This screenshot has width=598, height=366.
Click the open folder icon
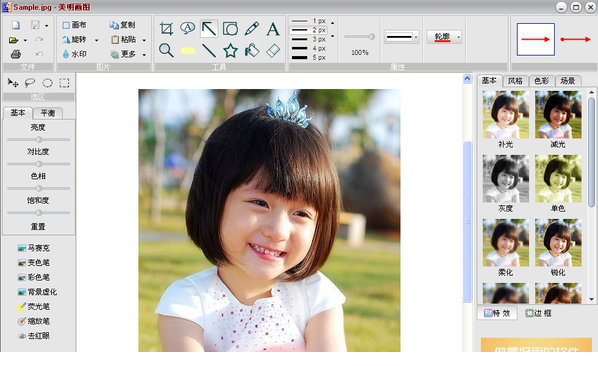tap(14, 40)
